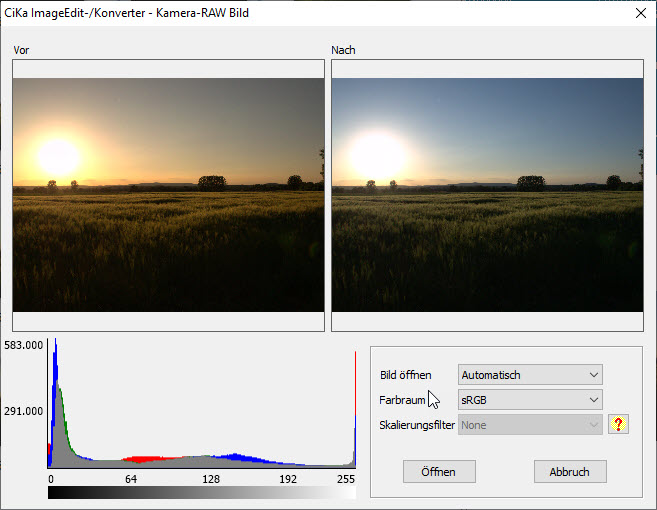Expand the Farbraum dropdown showing sRGB
The image size is (657, 510).
[530, 400]
